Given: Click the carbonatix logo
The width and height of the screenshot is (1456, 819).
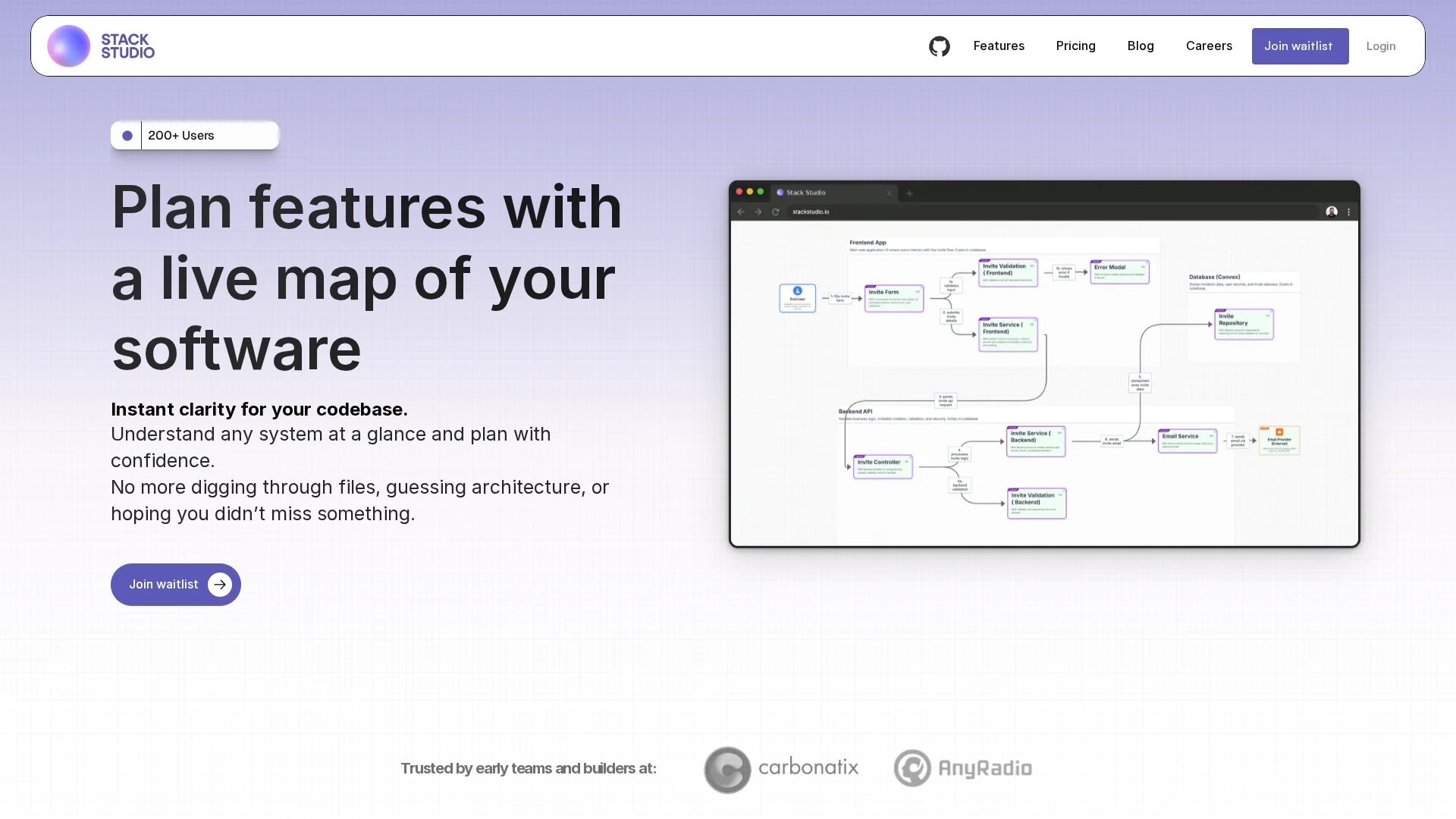Looking at the screenshot, I should click(x=781, y=770).
